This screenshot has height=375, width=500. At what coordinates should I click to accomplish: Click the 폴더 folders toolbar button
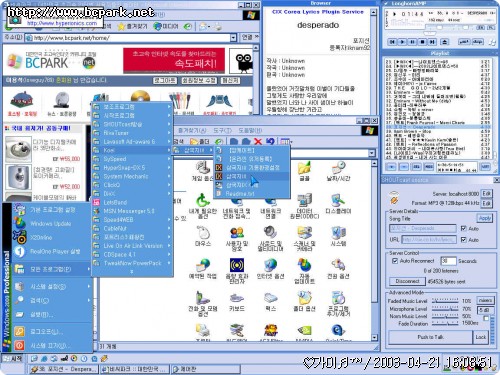click(x=200, y=142)
